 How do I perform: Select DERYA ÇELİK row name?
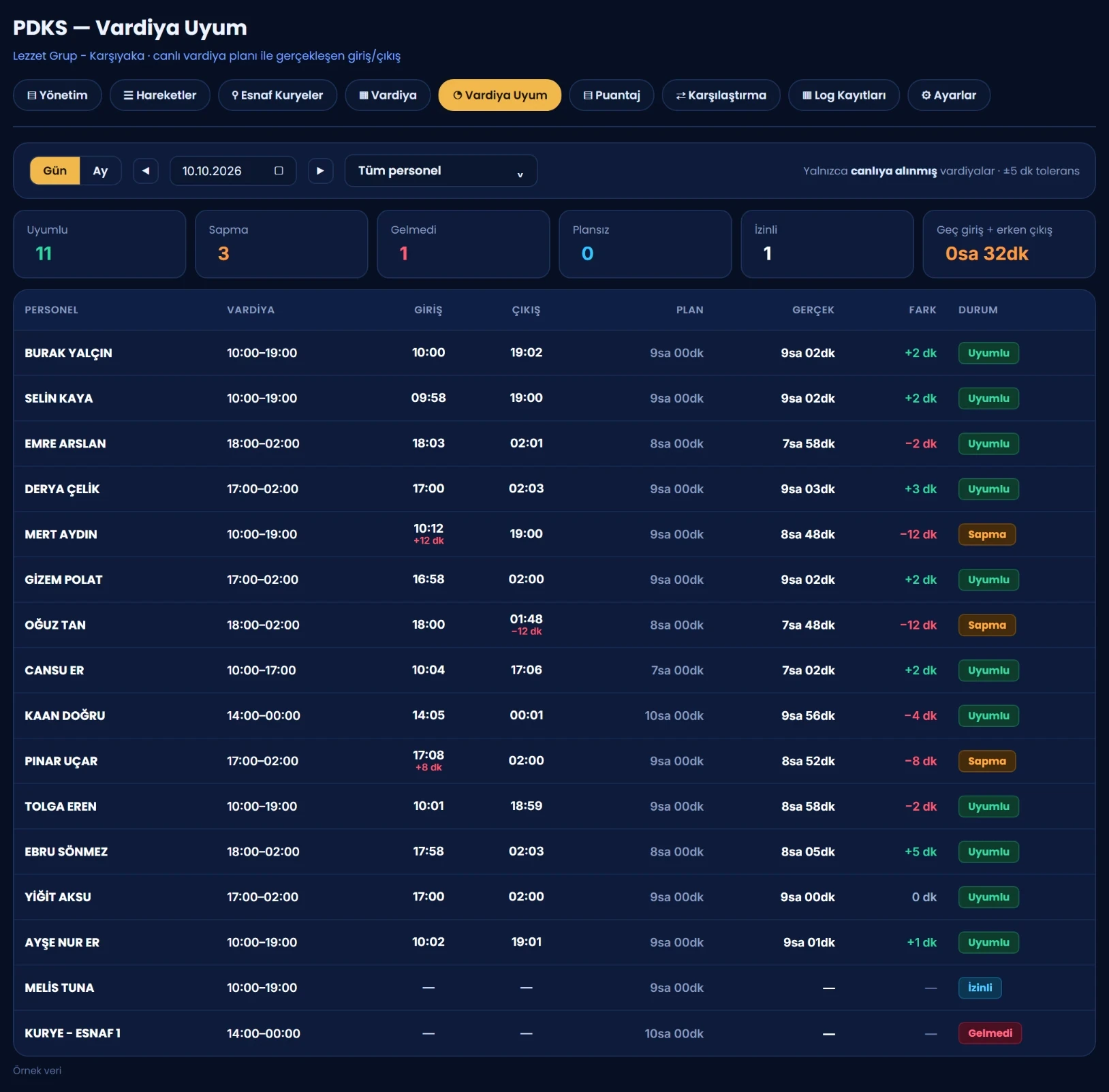click(x=62, y=489)
